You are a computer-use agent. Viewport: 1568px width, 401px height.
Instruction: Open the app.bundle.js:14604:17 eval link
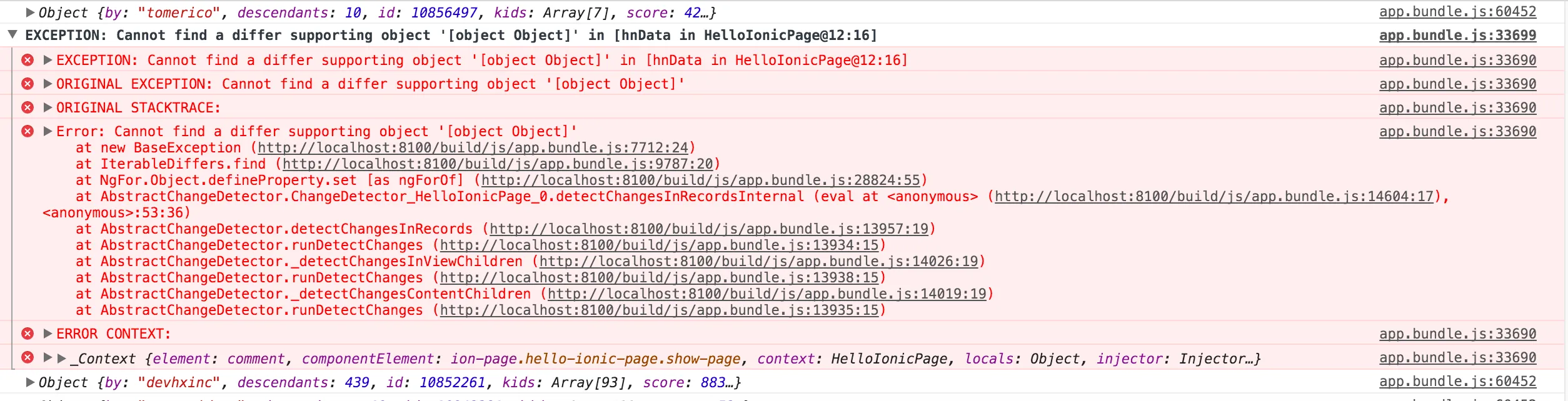pyautogui.click(x=1214, y=196)
